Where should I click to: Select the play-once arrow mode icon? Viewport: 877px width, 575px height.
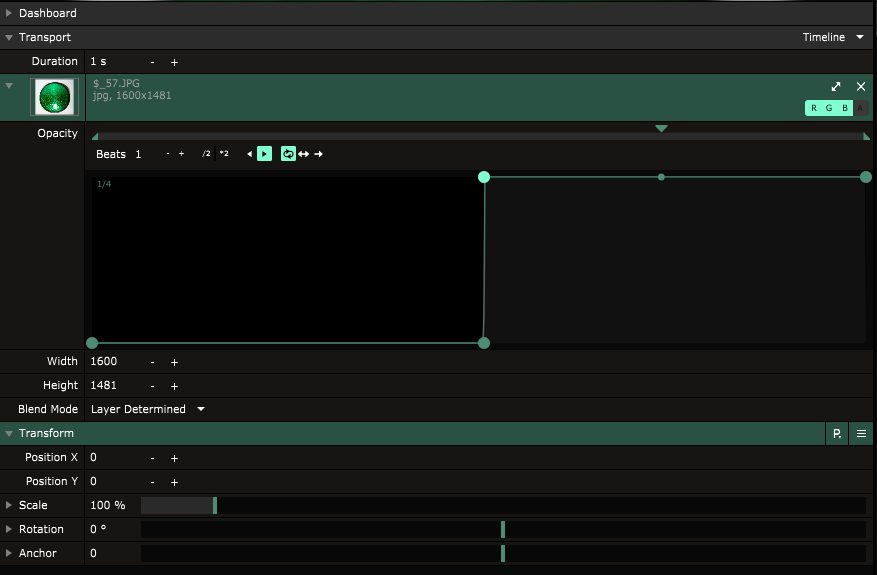[x=318, y=154]
